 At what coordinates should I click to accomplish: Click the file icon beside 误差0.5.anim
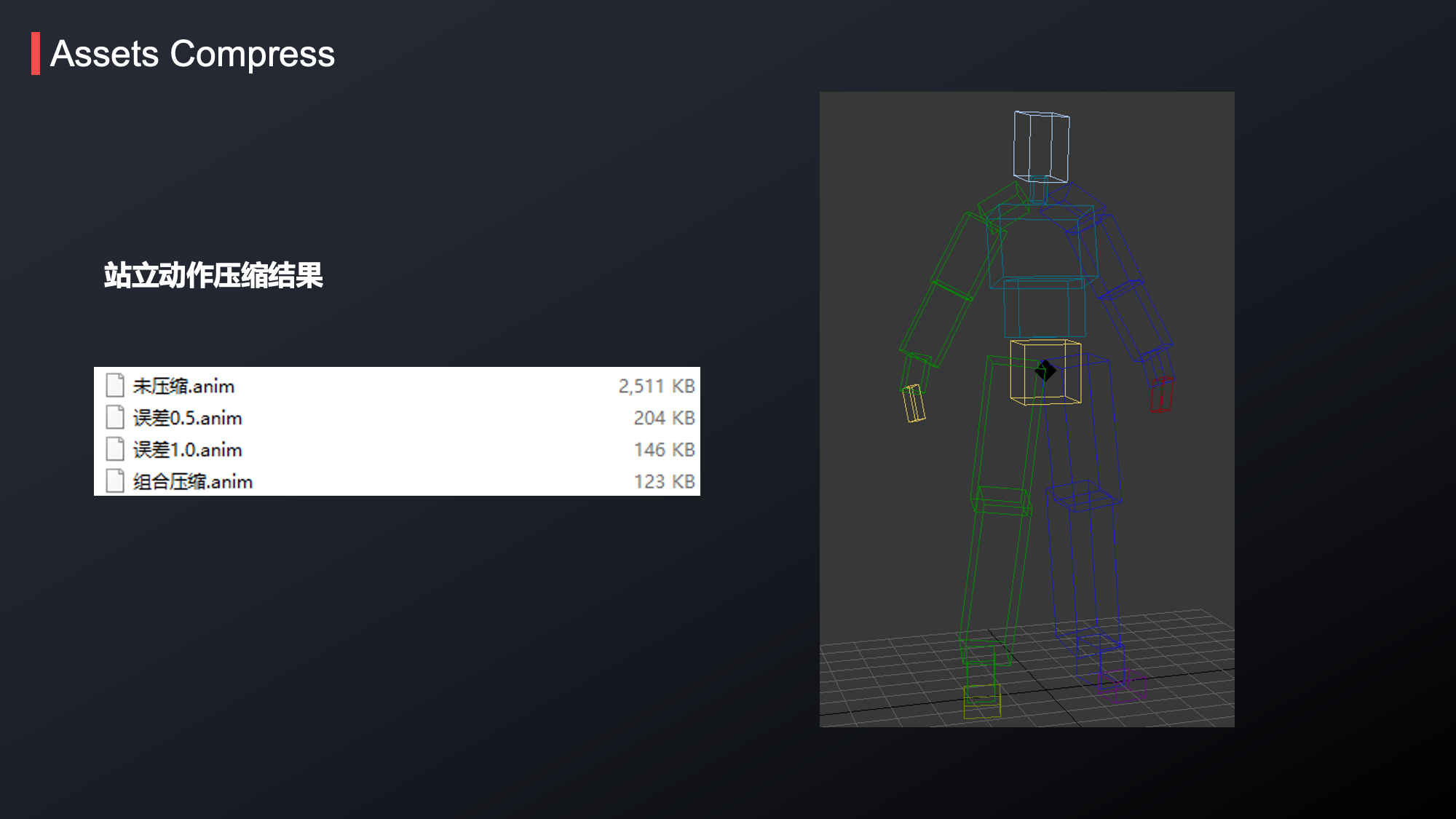[x=115, y=417]
